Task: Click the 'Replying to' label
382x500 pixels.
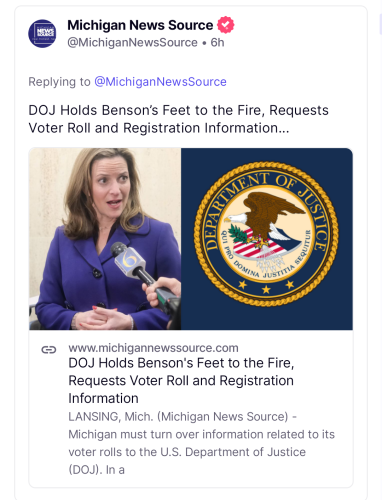Action: [x=59, y=82]
